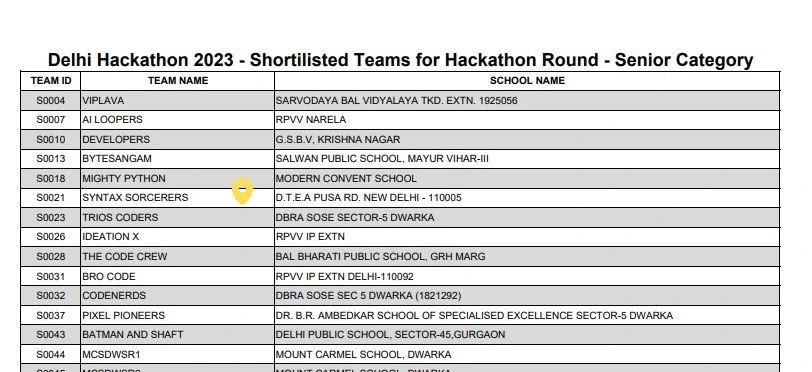
Task: Select the RPVV NARELA school cell
Action: click(527, 120)
